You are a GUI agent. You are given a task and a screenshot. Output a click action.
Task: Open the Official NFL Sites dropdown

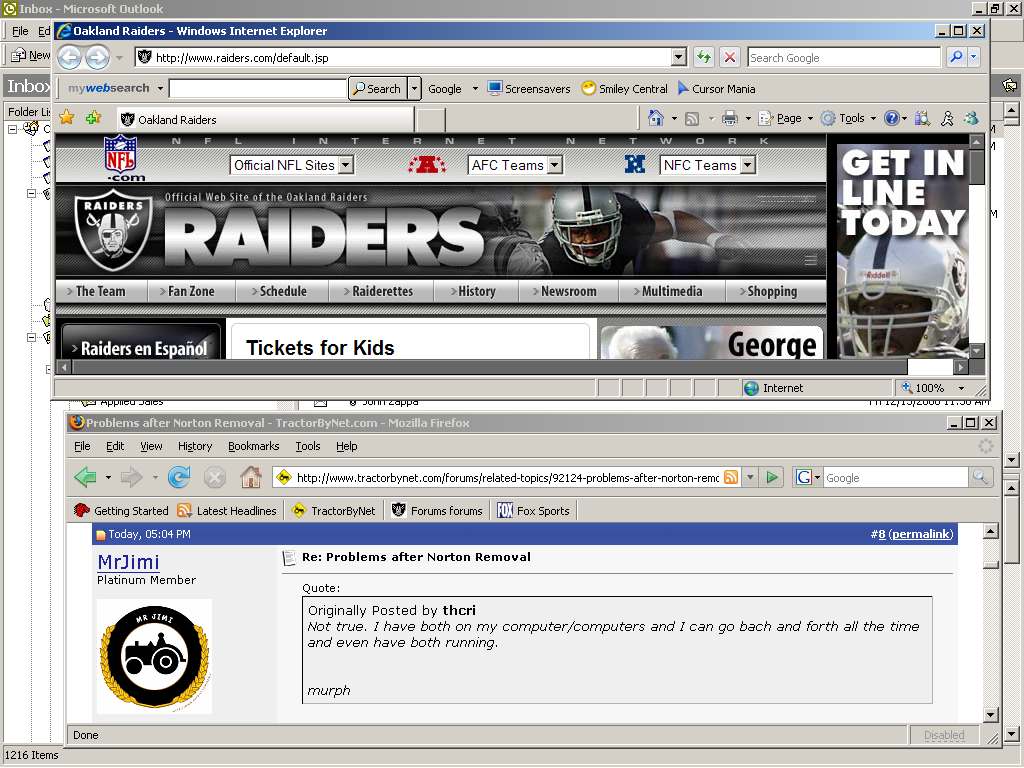[292, 165]
